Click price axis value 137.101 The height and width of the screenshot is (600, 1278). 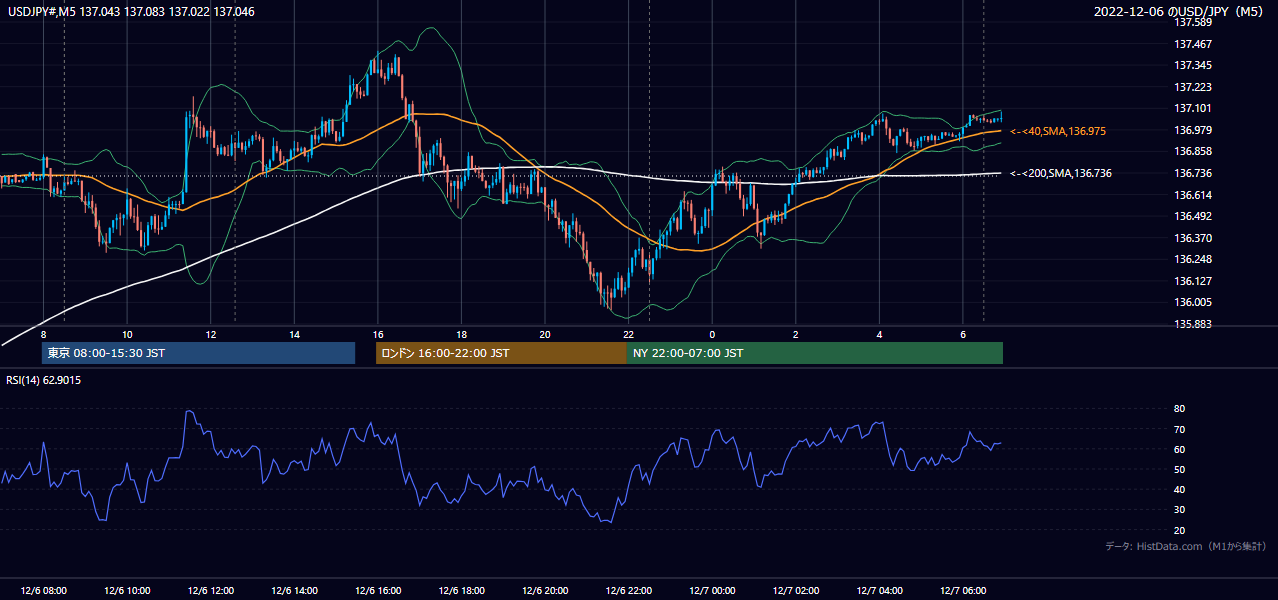click(1193, 108)
